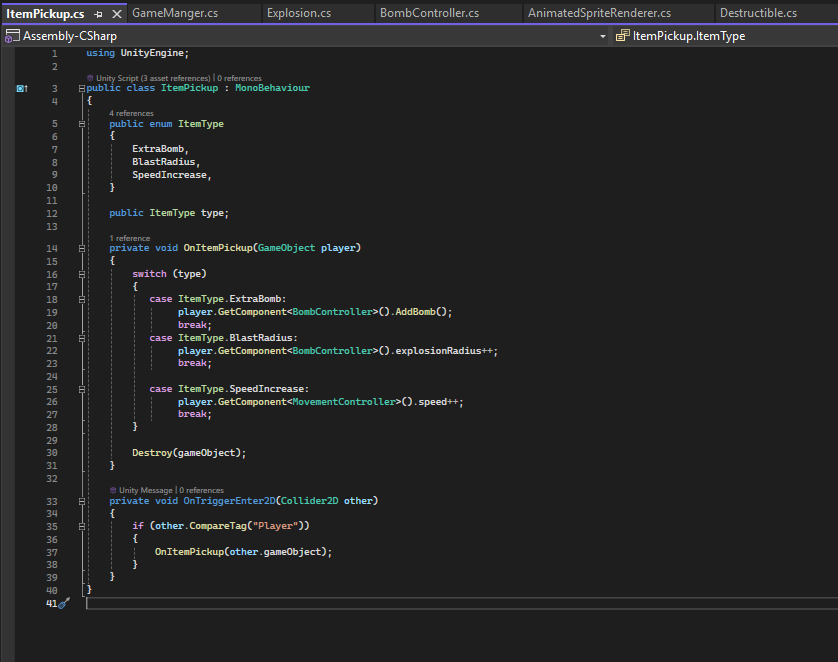
Task: Collapse the OnItemPickup method block
Action: point(81,248)
